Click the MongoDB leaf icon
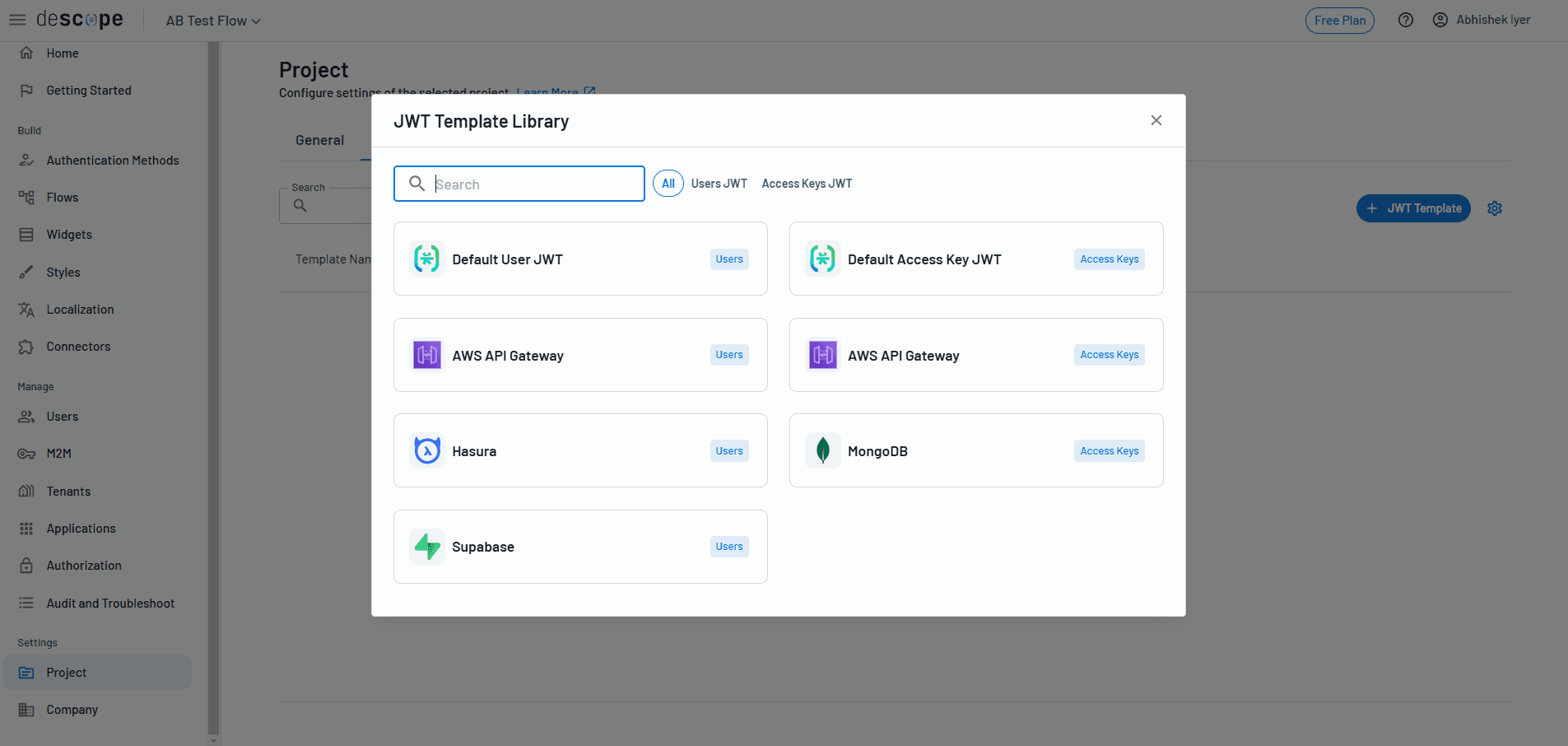 point(822,450)
